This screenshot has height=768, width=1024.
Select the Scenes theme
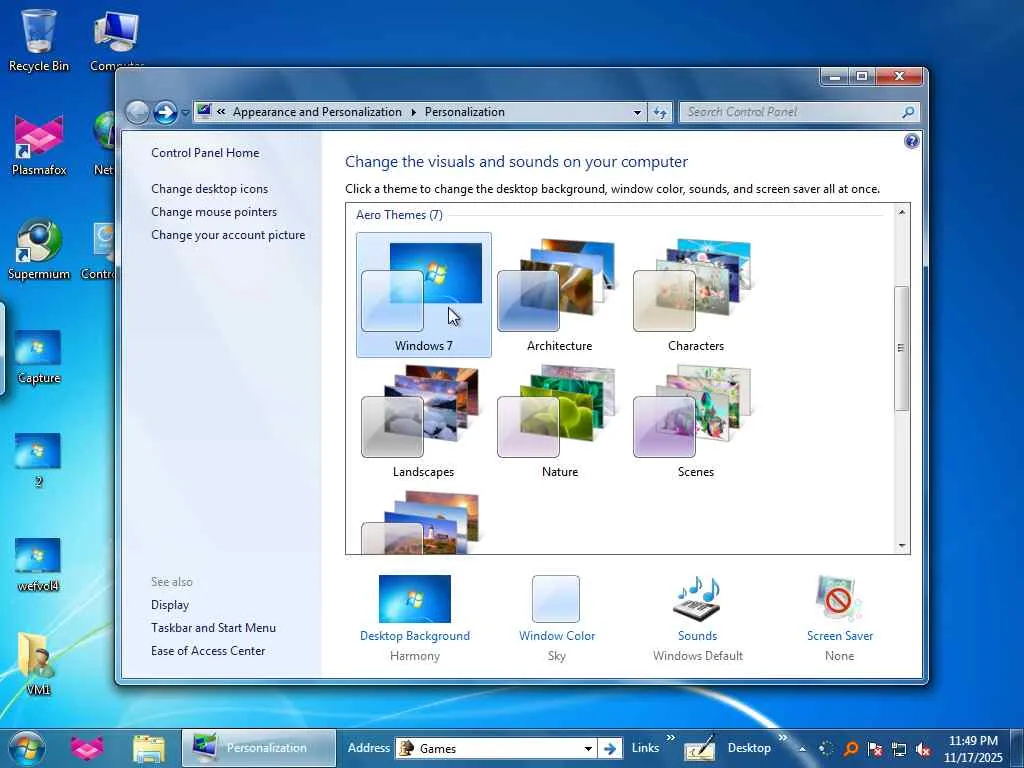coord(696,421)
